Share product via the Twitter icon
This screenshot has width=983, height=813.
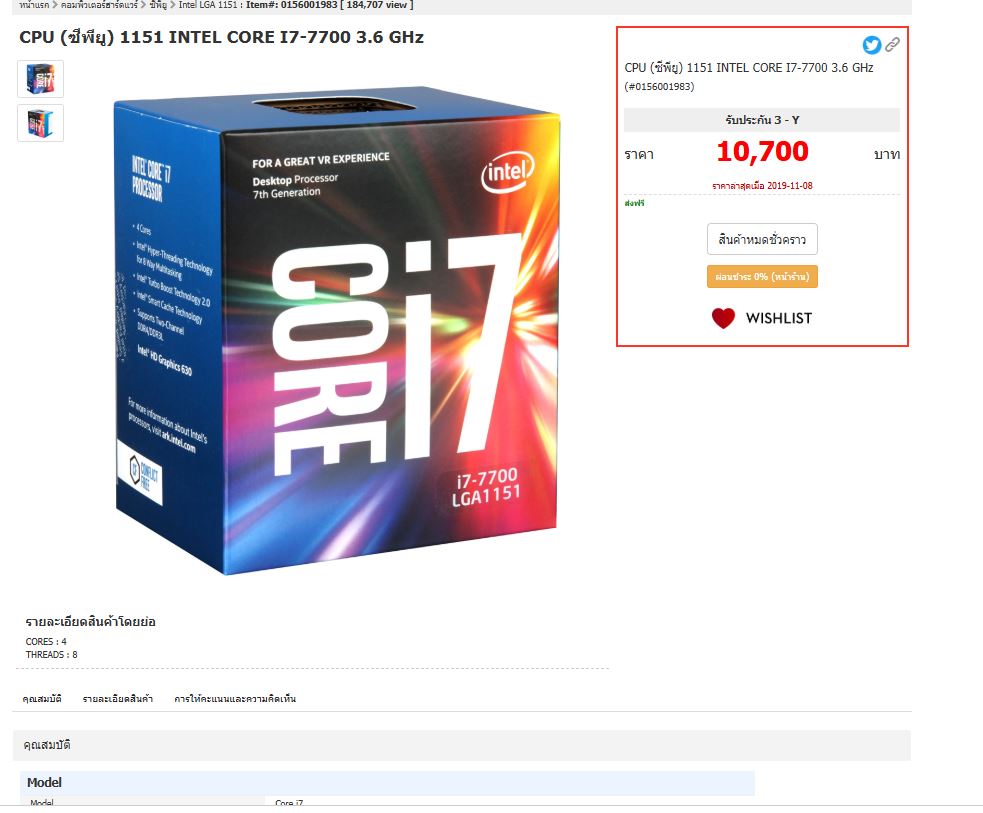[x=871, y=45]
